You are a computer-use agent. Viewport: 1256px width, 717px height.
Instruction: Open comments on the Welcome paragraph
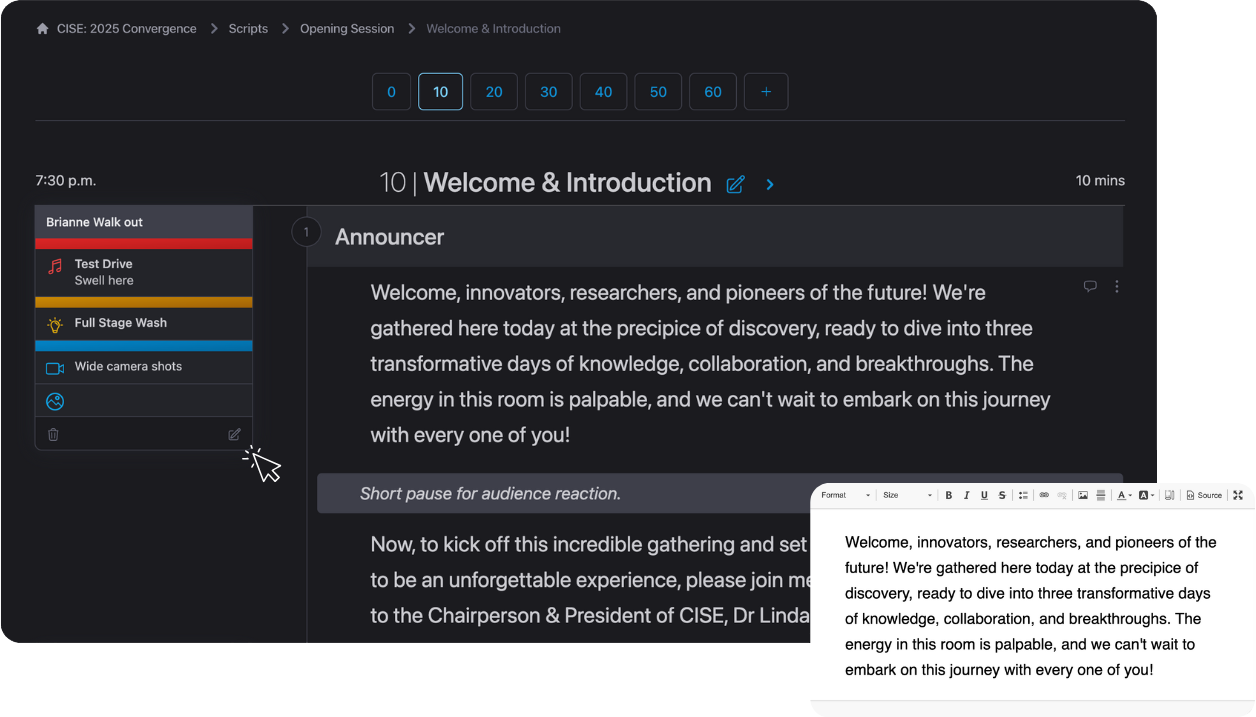[x=1090, y=286]
